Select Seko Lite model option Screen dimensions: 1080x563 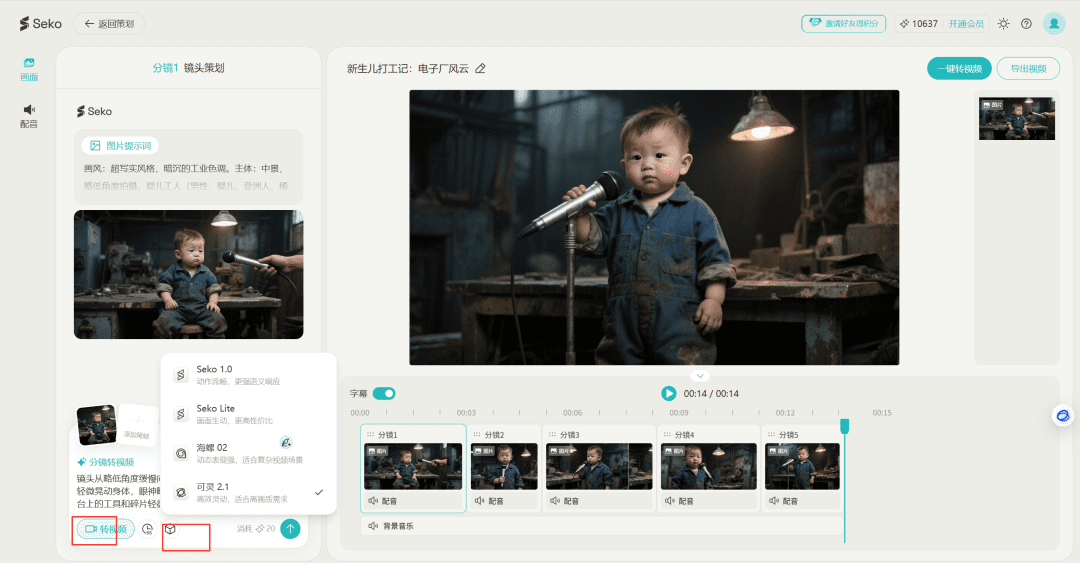pos(249,413)
